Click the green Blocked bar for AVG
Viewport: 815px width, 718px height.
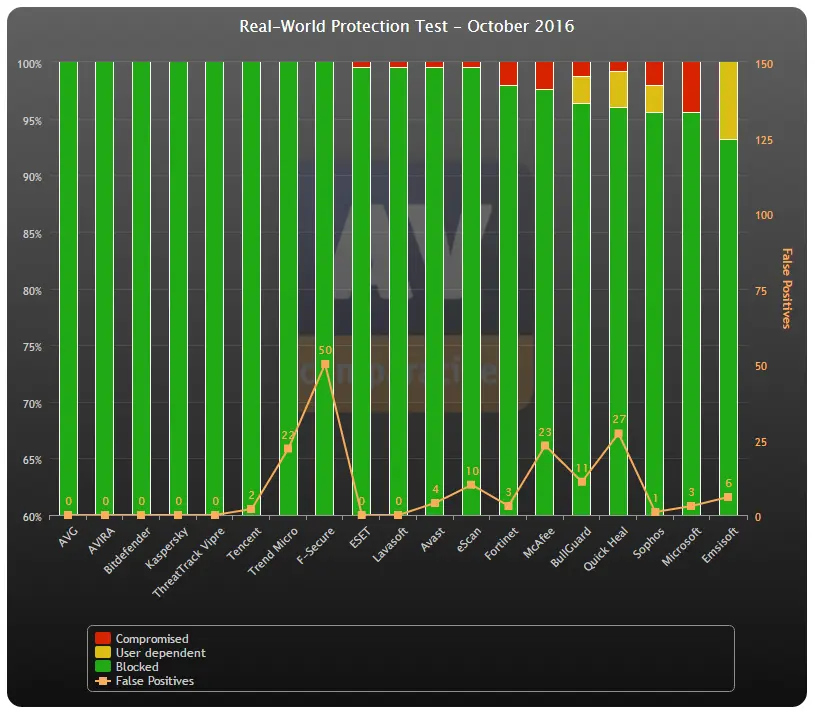tap(68, 289)
